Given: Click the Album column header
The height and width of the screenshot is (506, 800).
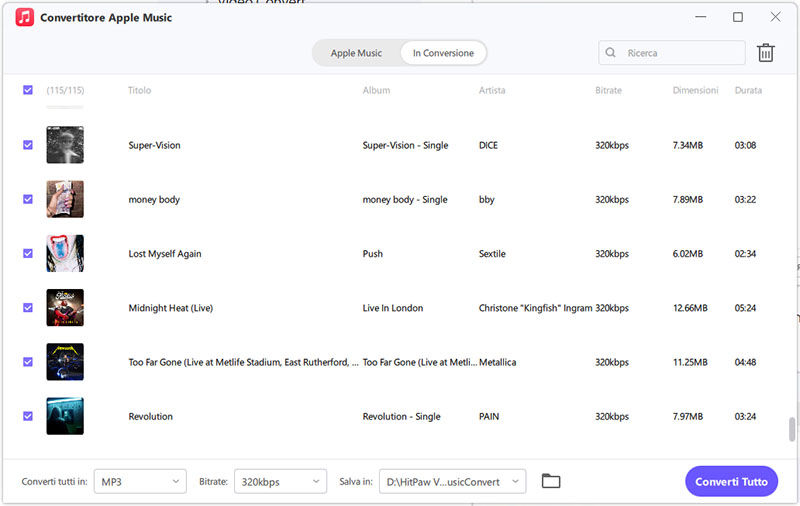Looking at the screenshot, I should (376, 90).
